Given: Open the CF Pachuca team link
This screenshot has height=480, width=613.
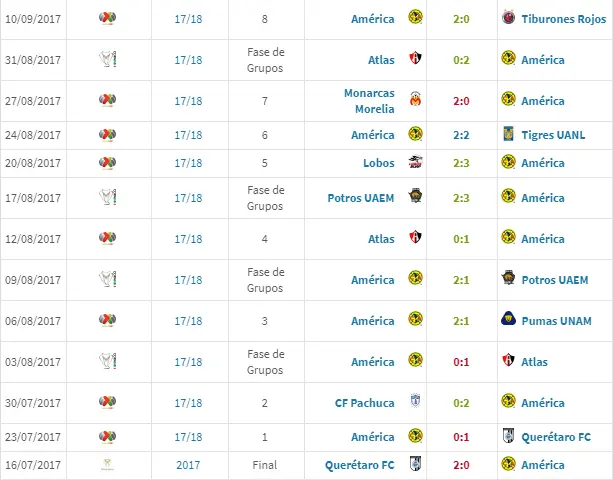Looking at the screenshot, I should pyautogui.click(x=364, y=403).
